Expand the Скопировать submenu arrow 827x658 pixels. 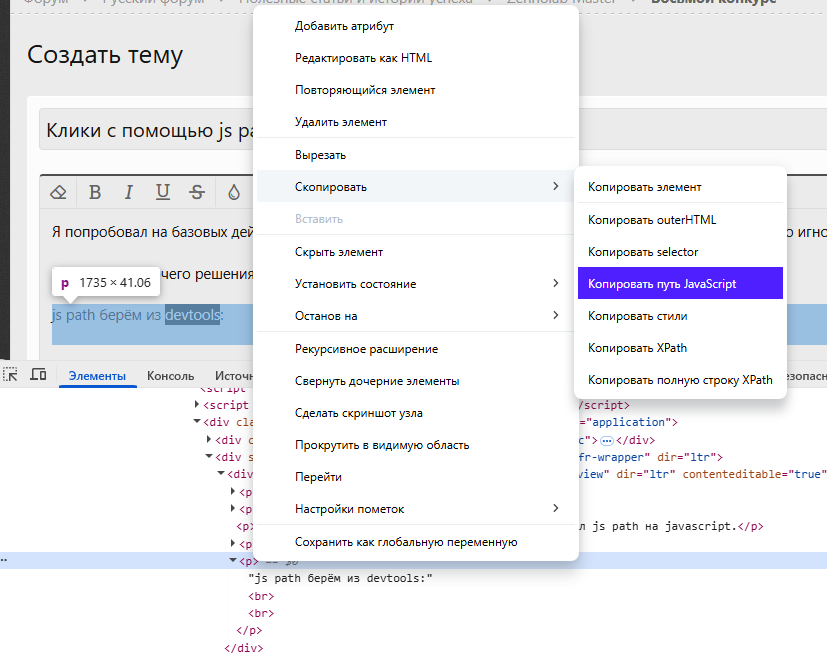[555, 187]
